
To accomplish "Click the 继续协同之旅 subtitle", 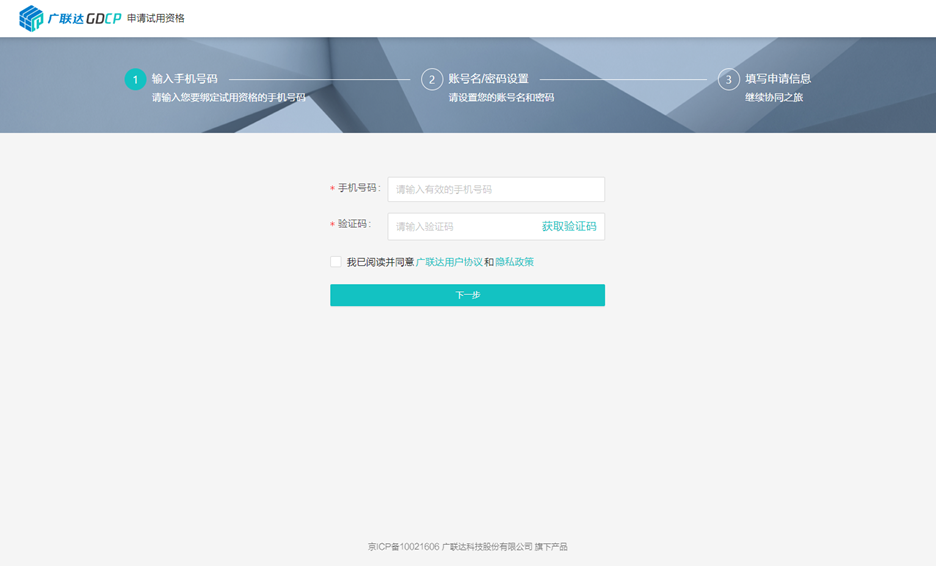I will coord(774,97).
